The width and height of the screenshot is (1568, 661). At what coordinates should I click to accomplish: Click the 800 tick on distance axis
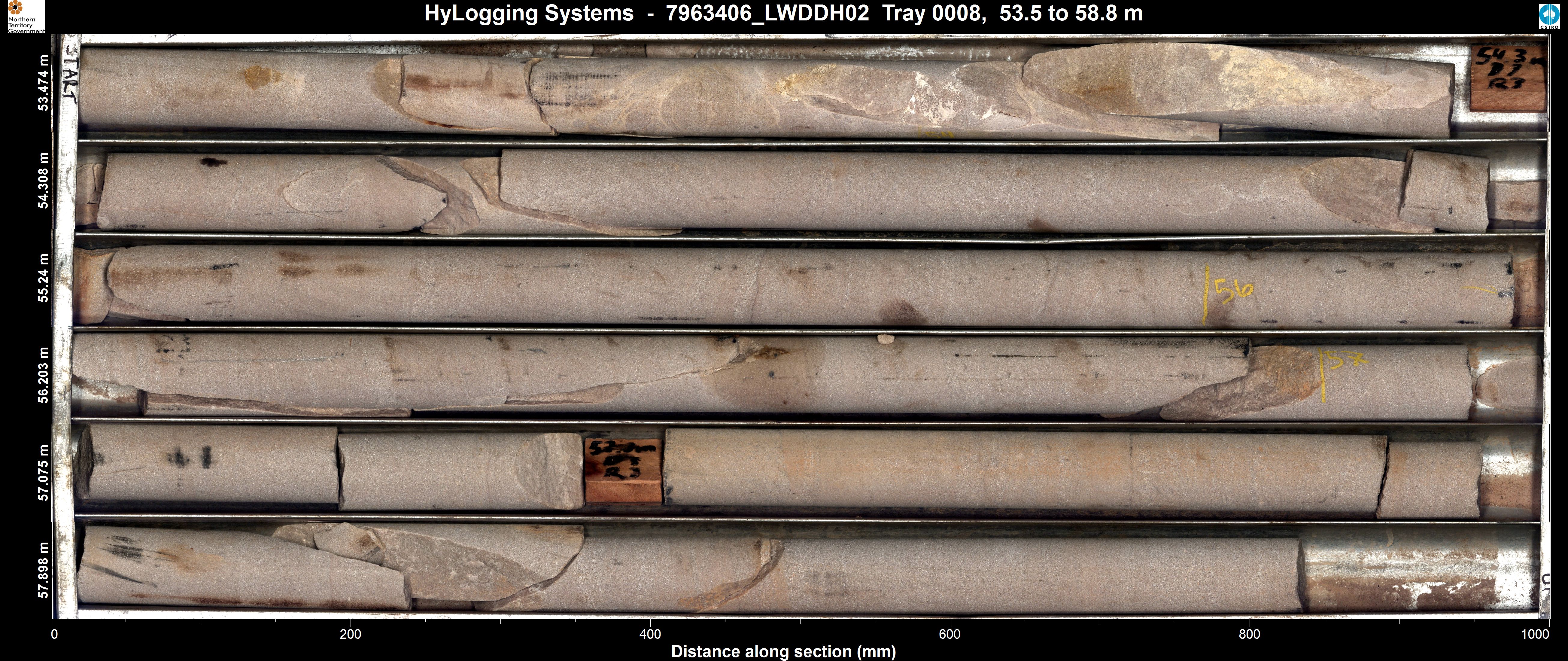pos(1249,634)
